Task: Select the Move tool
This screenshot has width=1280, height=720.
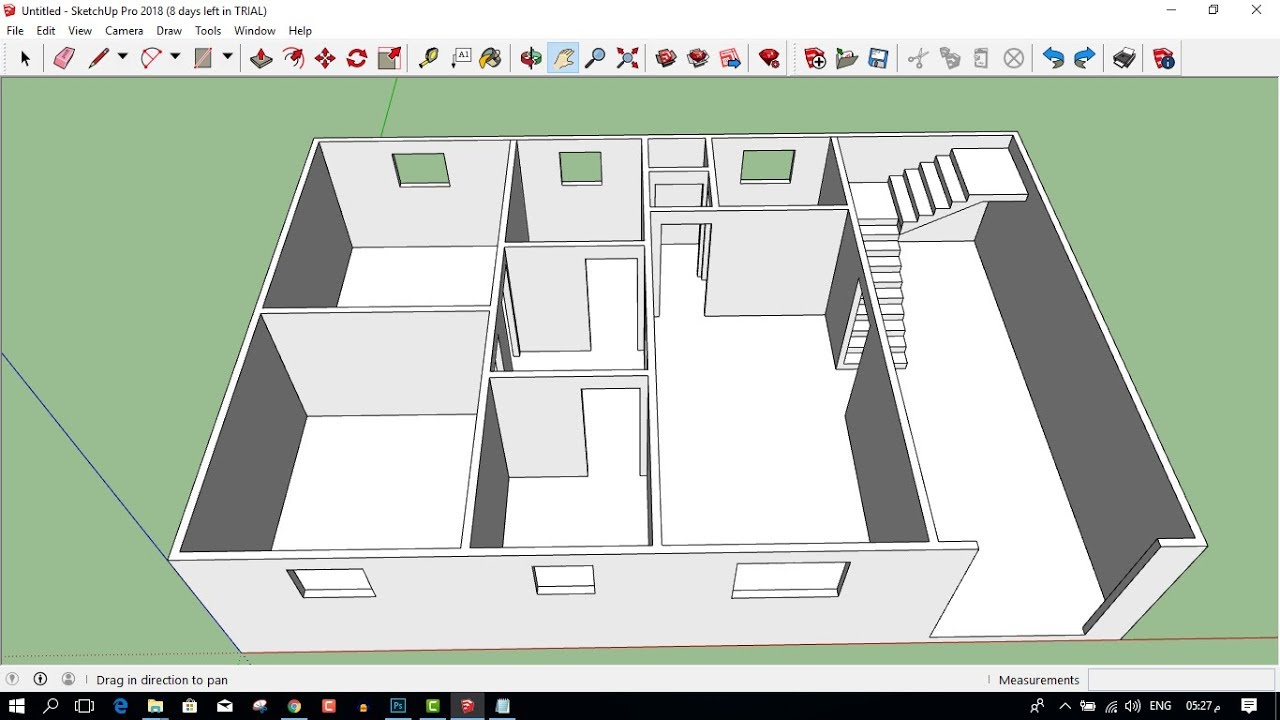Action: 325,59
